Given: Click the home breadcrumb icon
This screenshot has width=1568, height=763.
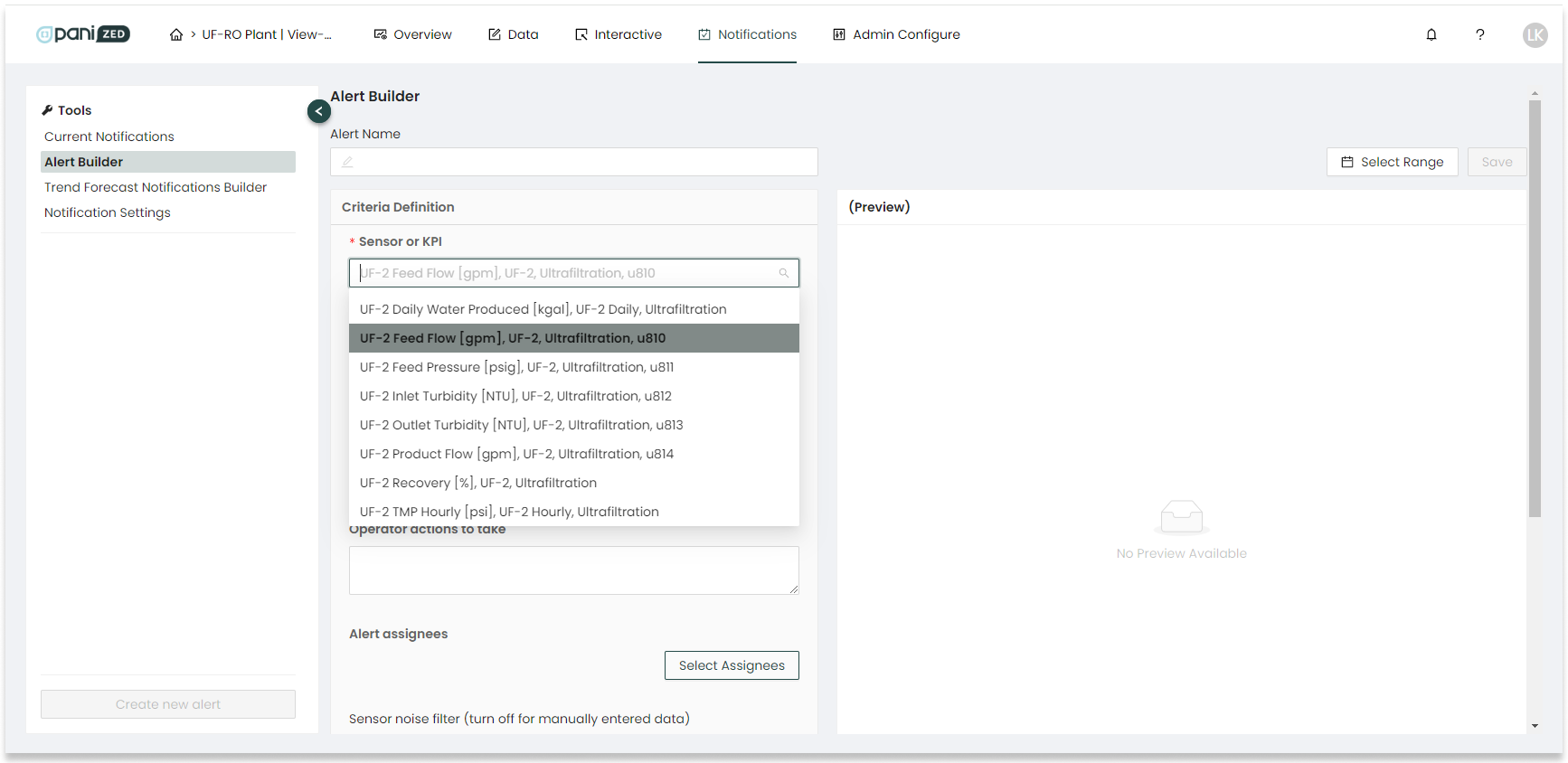Looking at the screenshot, I should point(176,35).
